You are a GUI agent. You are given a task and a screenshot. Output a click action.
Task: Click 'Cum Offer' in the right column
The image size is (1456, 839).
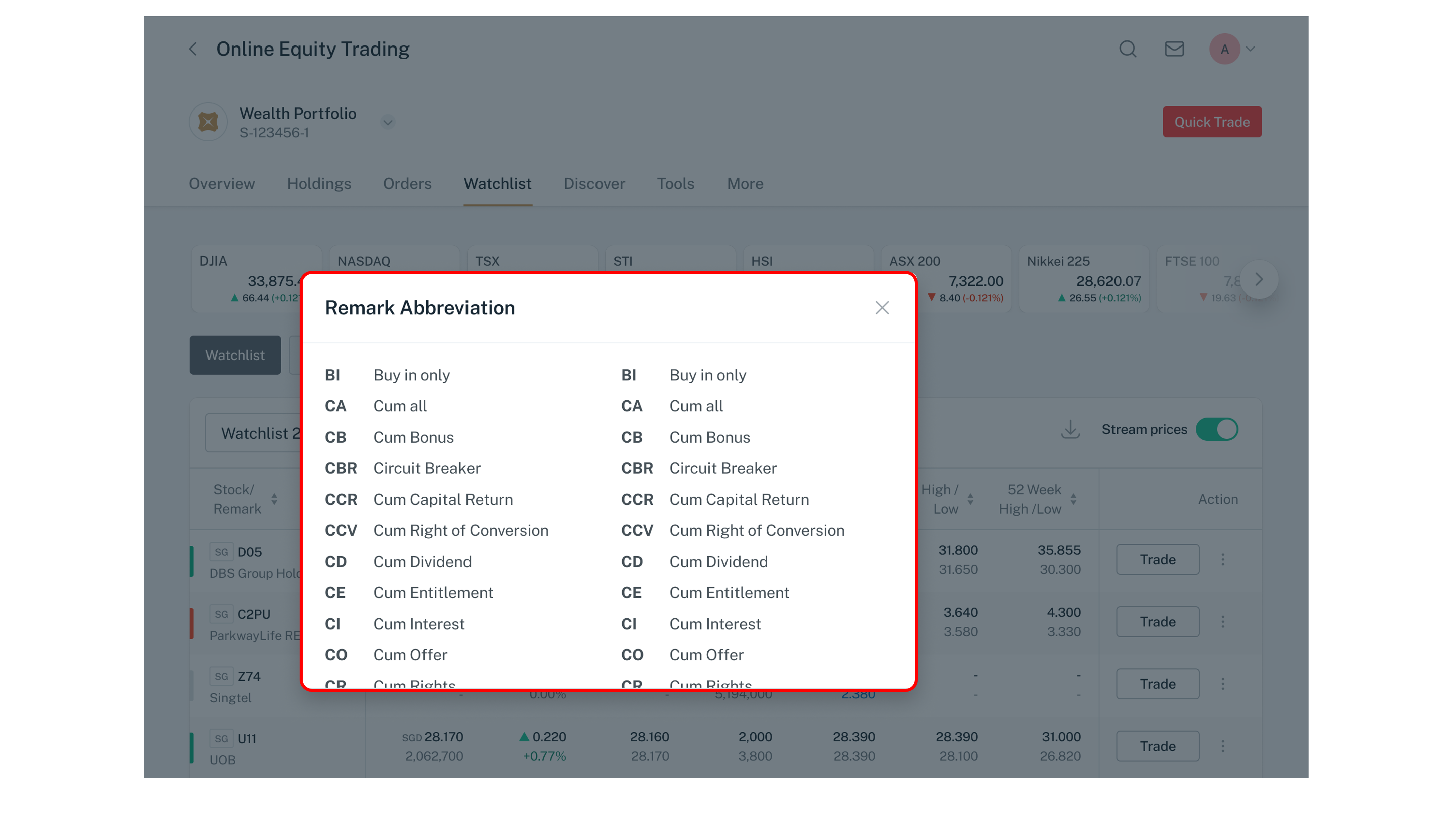click(x=706, y=655)
